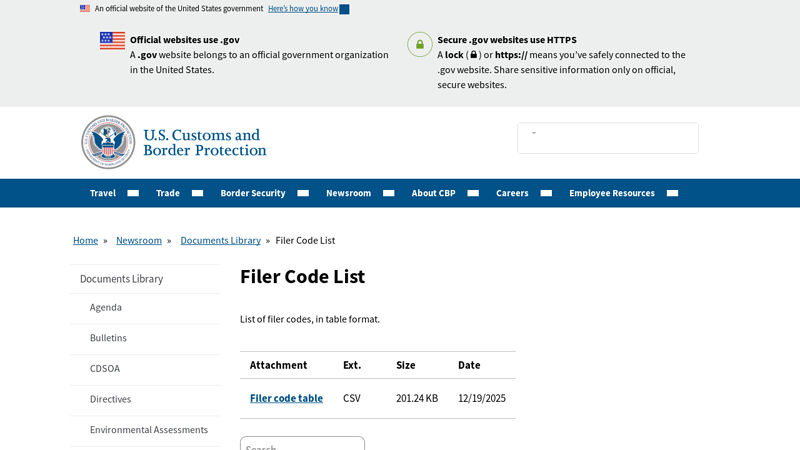The height and width of the screenshot is (450, 800).
Task: Click the header search box
Action: (x=608, y=138)
